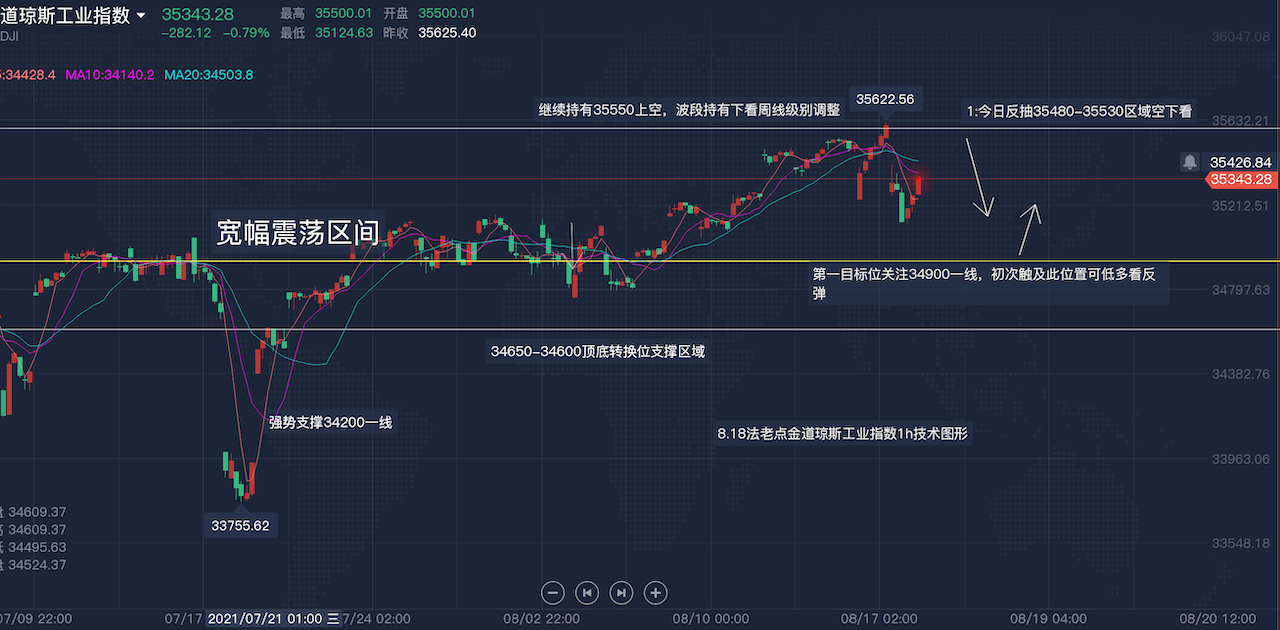Toggle the MA20 moving average indicator
Image resolution: width=1280 pixels, height=630 pixels.
[208, 75]
